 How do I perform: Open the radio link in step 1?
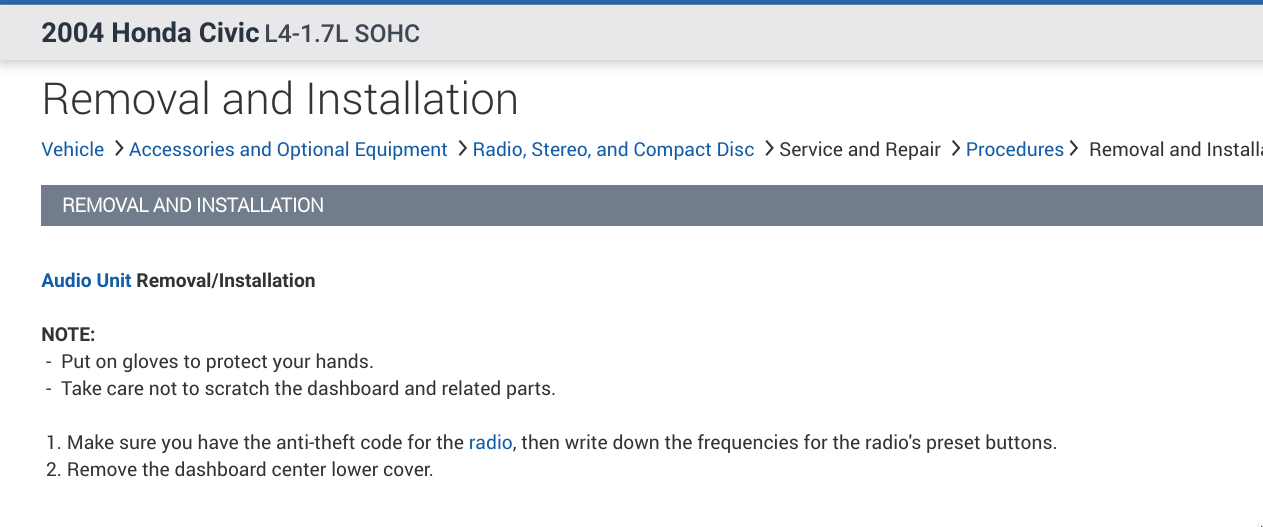click(x=490, y=442)
